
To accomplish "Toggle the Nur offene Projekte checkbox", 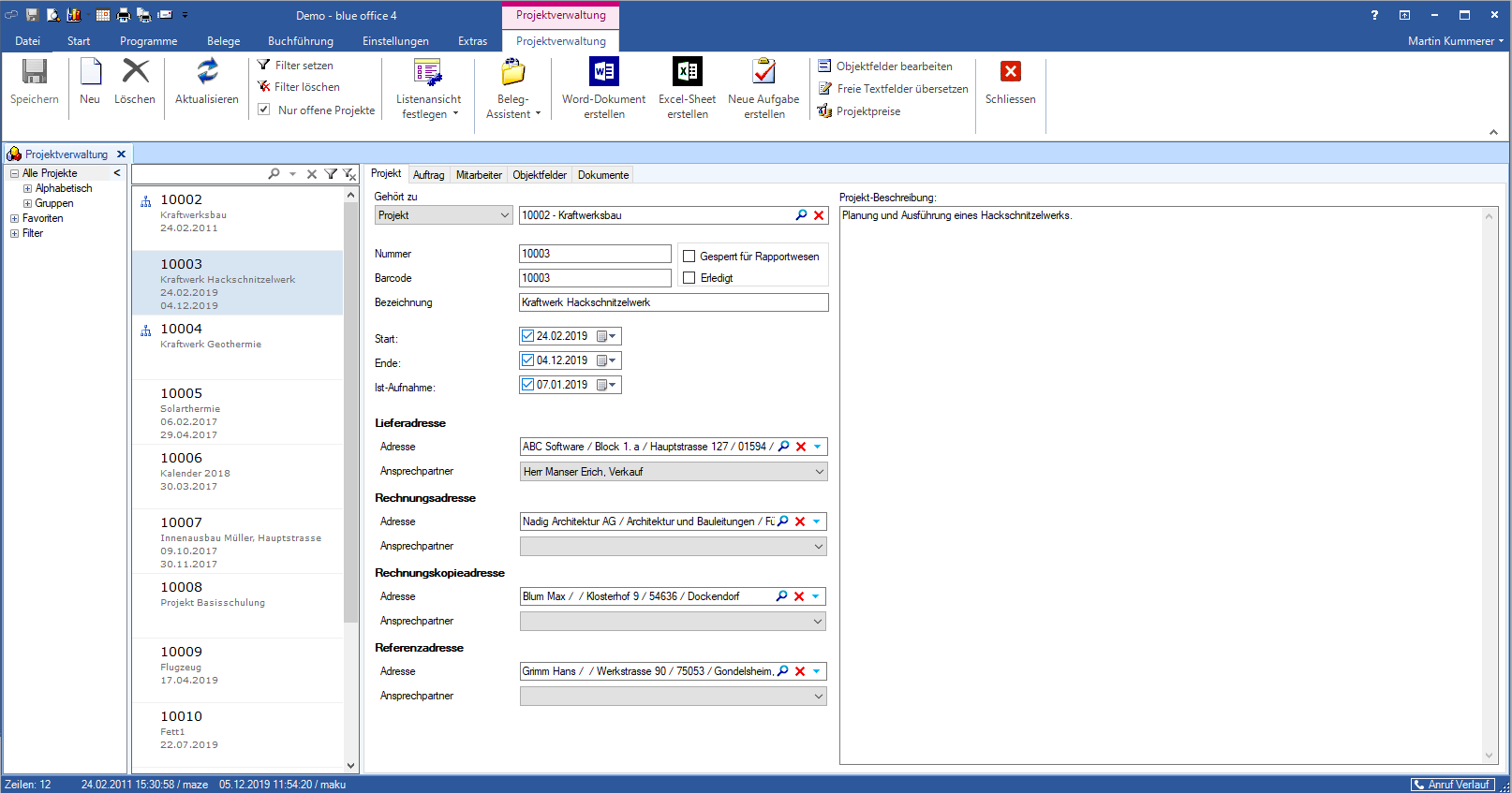I will pyautogui.click(x=264, y=110).
